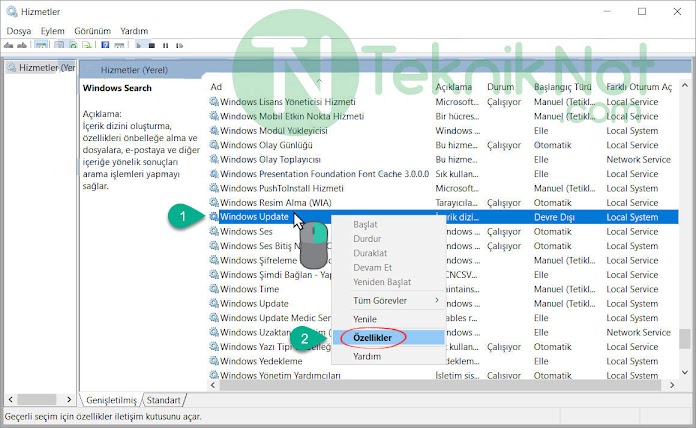
Task: Click the services list horizontal scroll left arrow
Action: 213,385
